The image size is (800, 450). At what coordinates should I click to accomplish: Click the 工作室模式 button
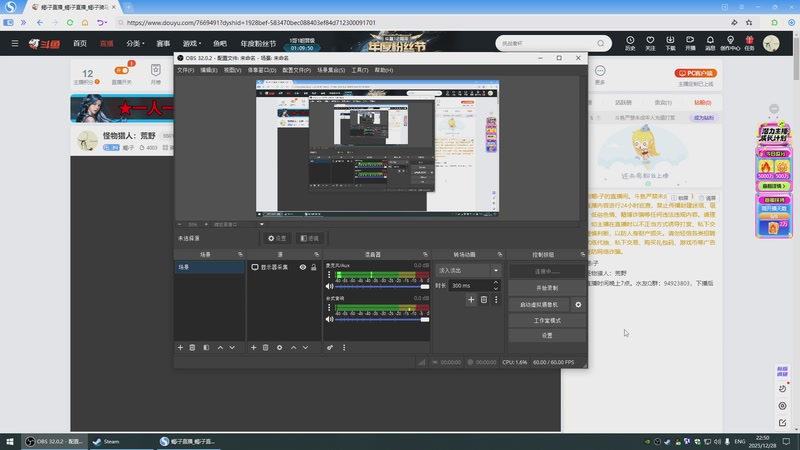click(x=547, y=320)
